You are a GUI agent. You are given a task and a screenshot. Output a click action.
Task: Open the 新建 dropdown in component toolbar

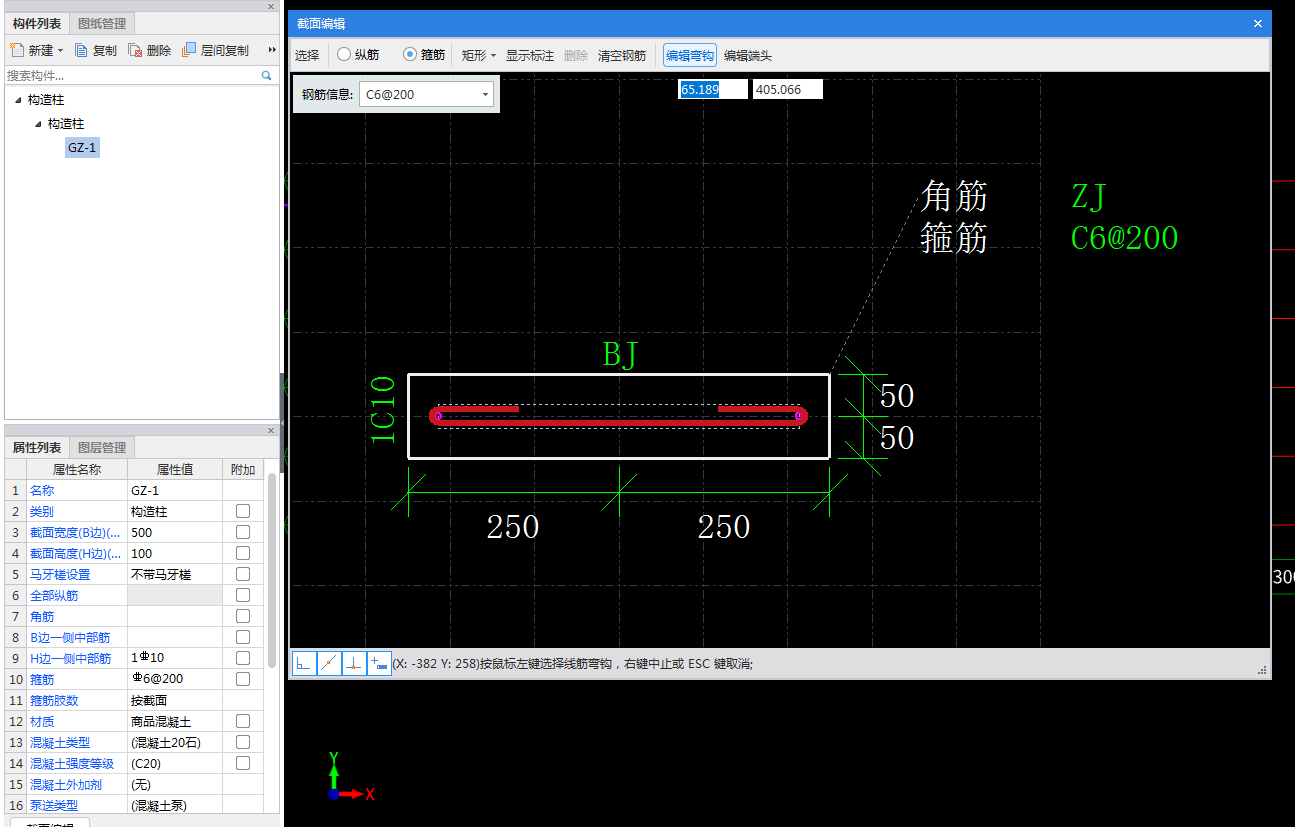pyautogui.click(x=60, y=51)
